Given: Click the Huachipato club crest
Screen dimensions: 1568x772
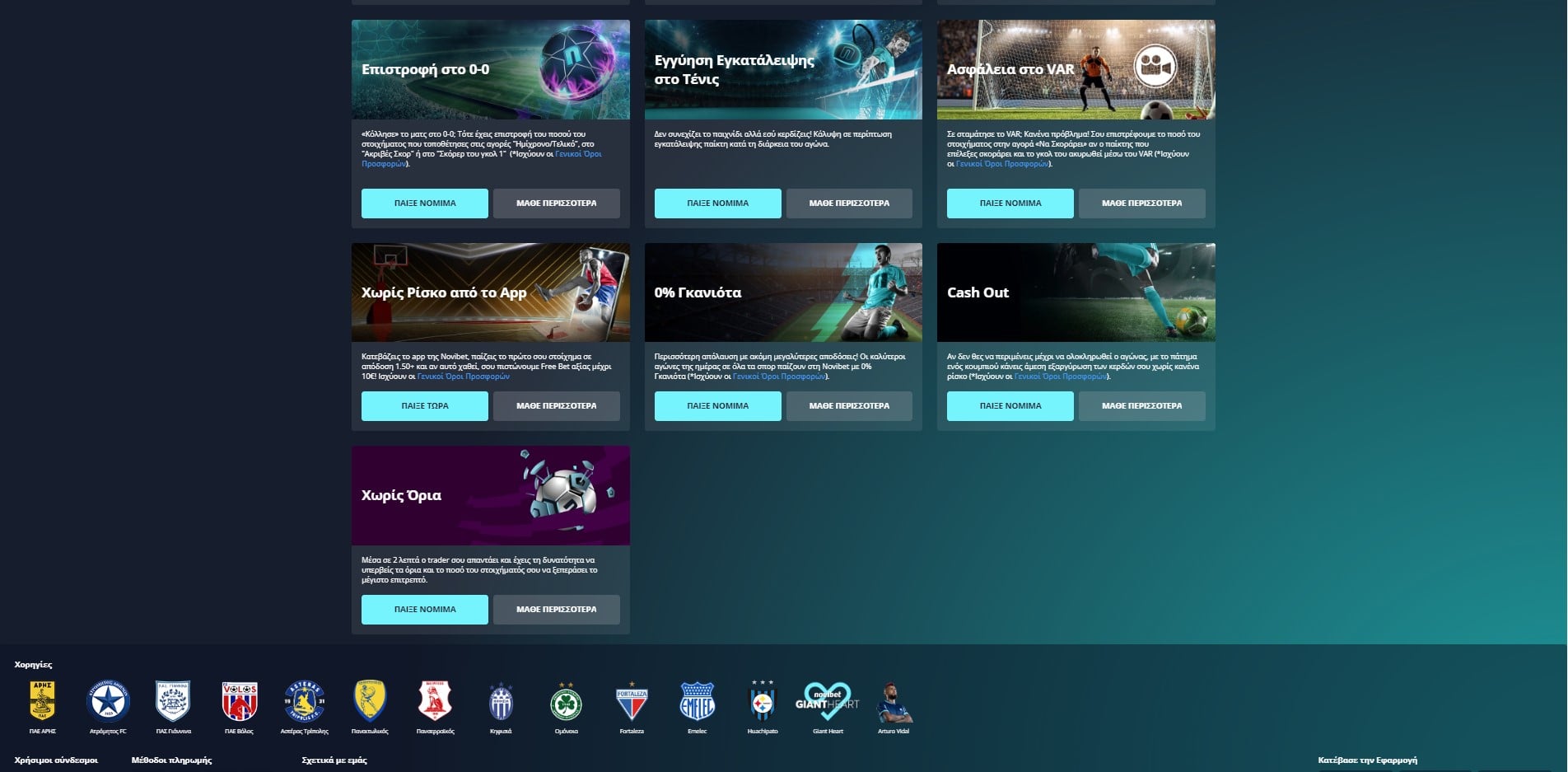Looking at the screenshot, I should pyautogui.click(x=763, y=701).
